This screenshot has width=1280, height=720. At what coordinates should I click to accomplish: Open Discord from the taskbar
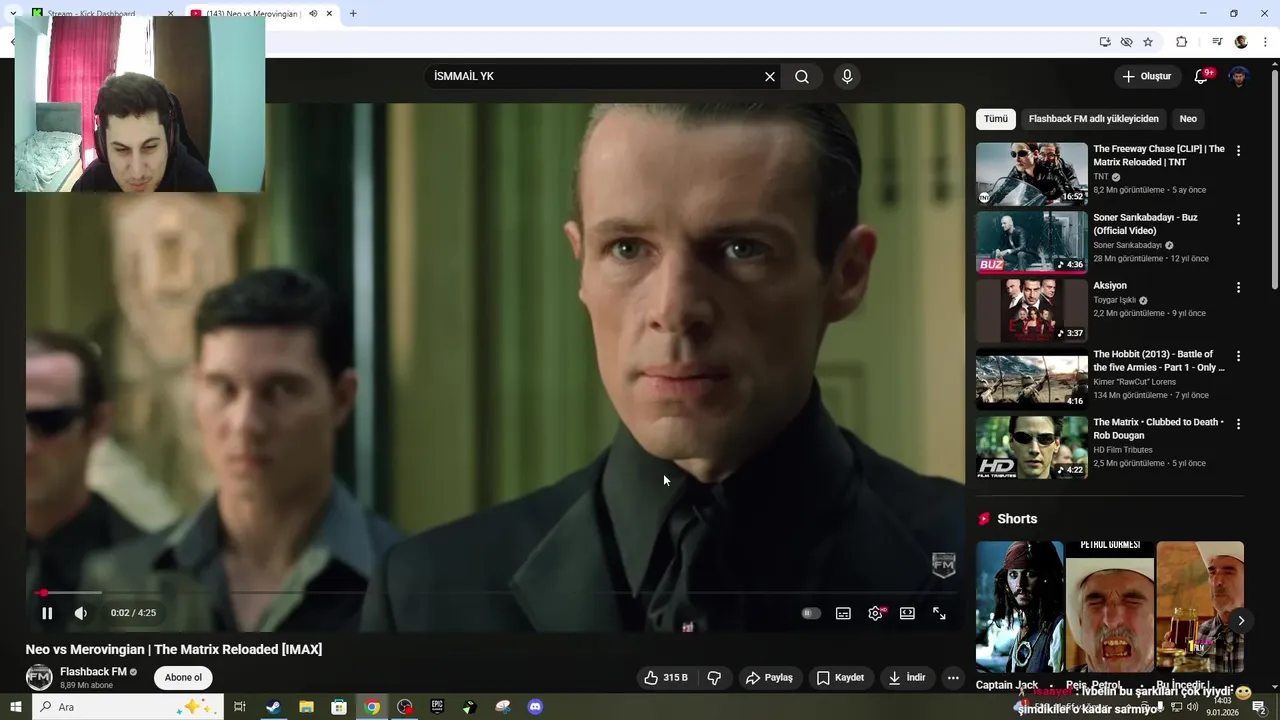tap(535, 707)
